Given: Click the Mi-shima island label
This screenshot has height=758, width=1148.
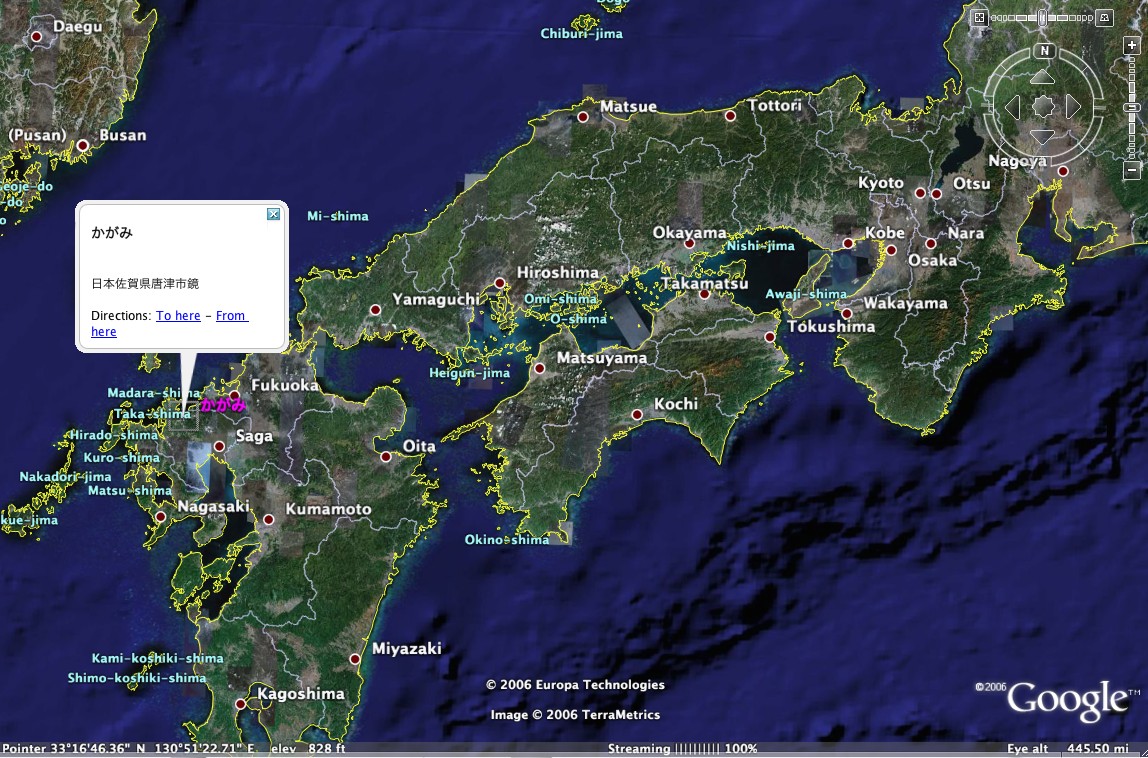Looking at the screenshot, I should pos(338,216).
